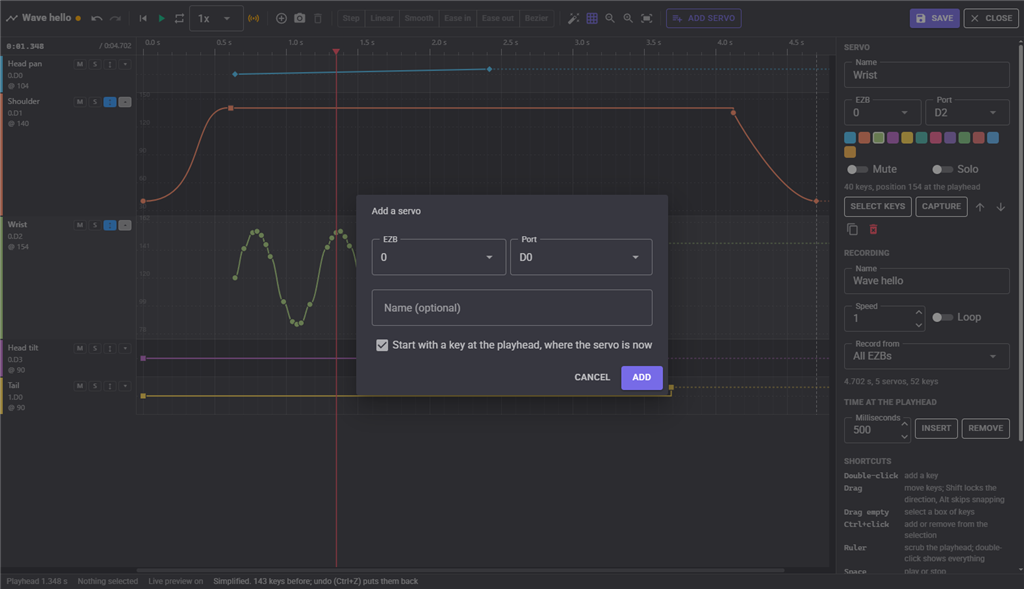1024x589 pixels.
Task: Click the undo arrow icon
Action: pyautogui.click(x=97, y=18)
